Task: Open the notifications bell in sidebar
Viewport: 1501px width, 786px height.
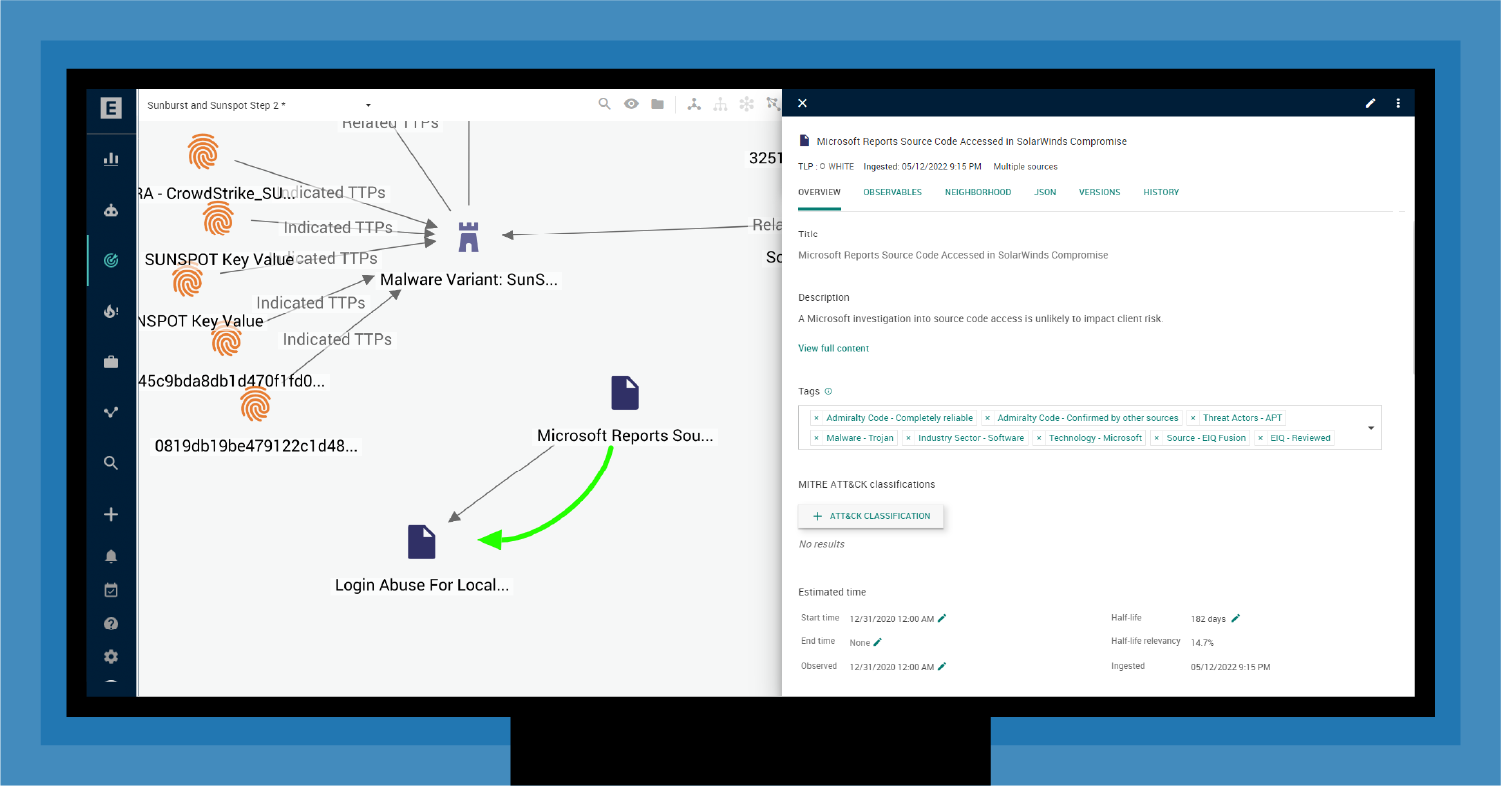Action: [111, 556]
